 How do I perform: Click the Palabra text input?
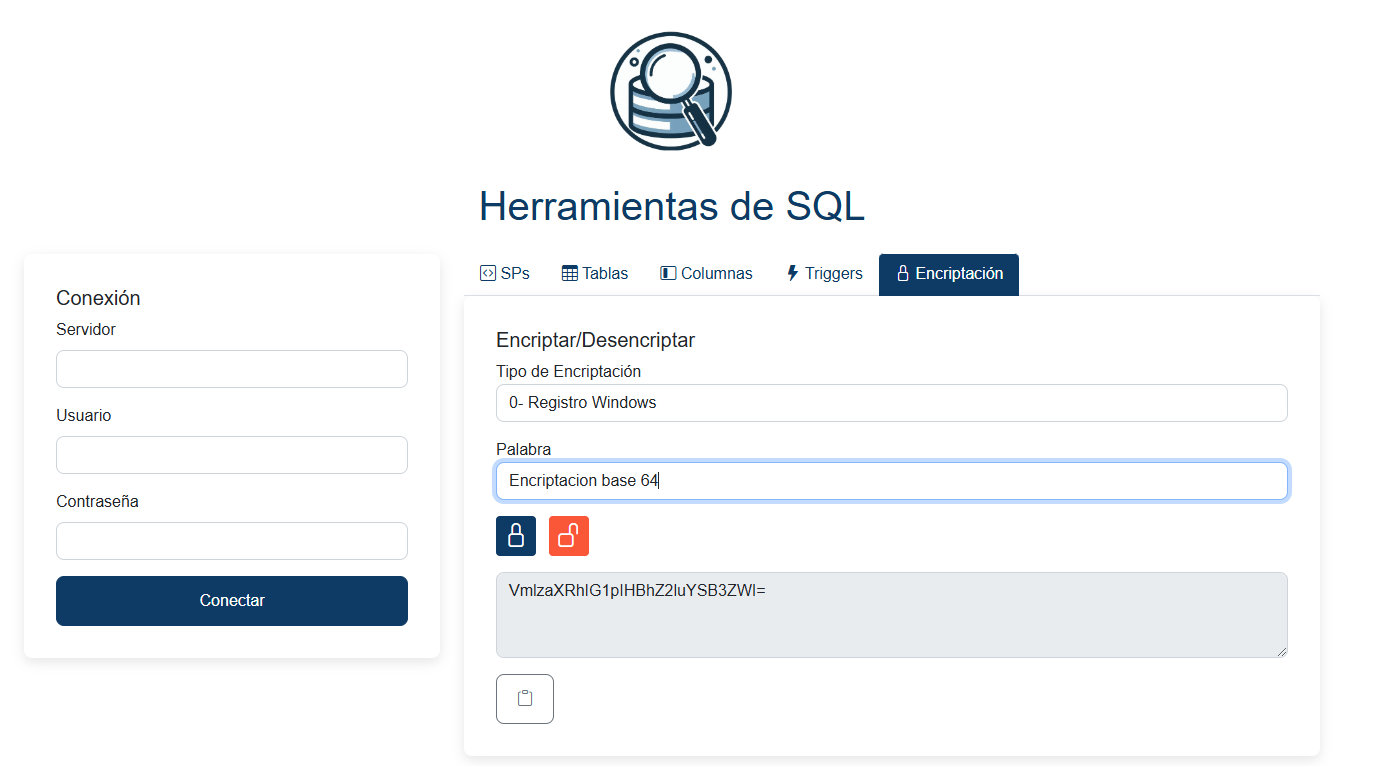pyautogui.click(x=891, y=480)
